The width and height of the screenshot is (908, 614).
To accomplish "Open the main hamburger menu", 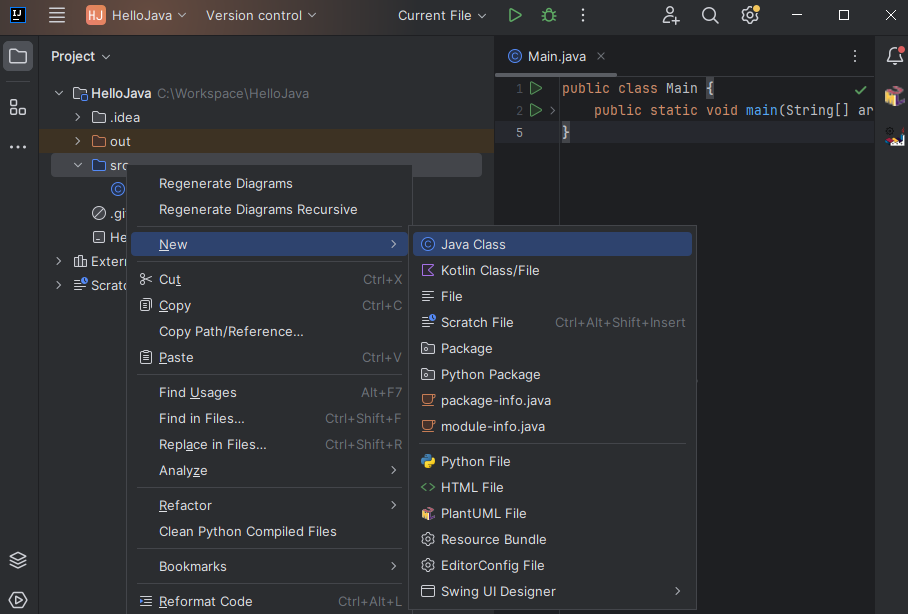I will click(57, 15).
